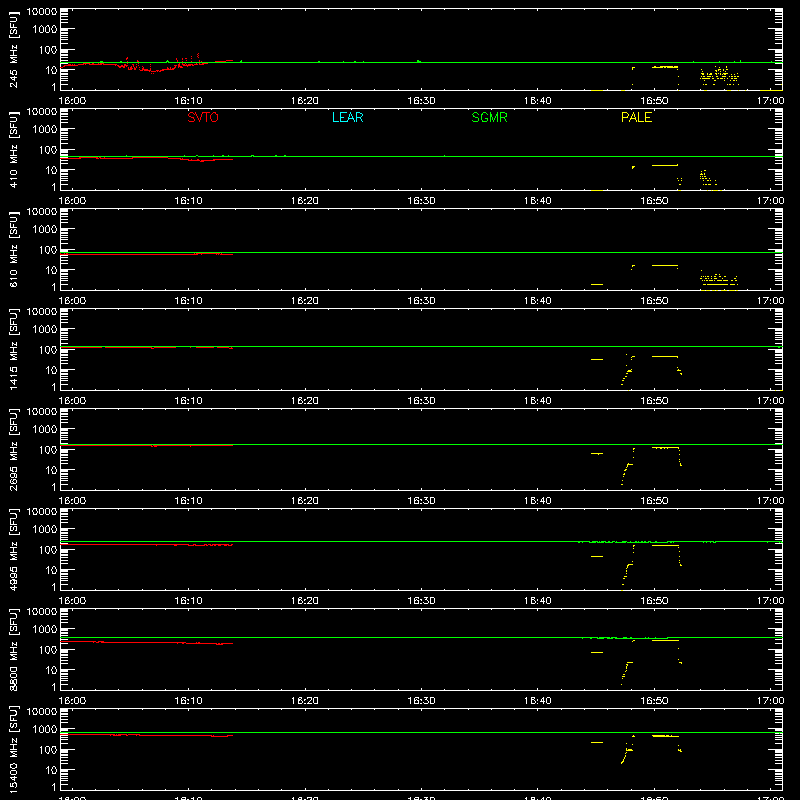Click the 10 tick value of the 1415 MHz panel

51,370
